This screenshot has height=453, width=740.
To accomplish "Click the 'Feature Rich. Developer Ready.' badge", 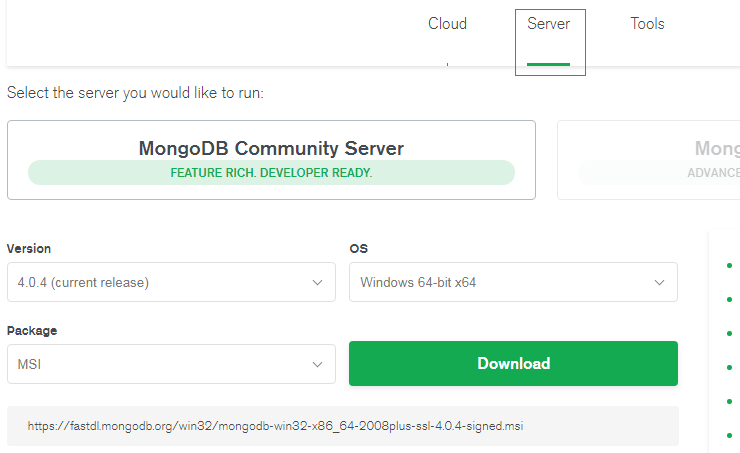I will pyautogui.click(x=271, y=173).
